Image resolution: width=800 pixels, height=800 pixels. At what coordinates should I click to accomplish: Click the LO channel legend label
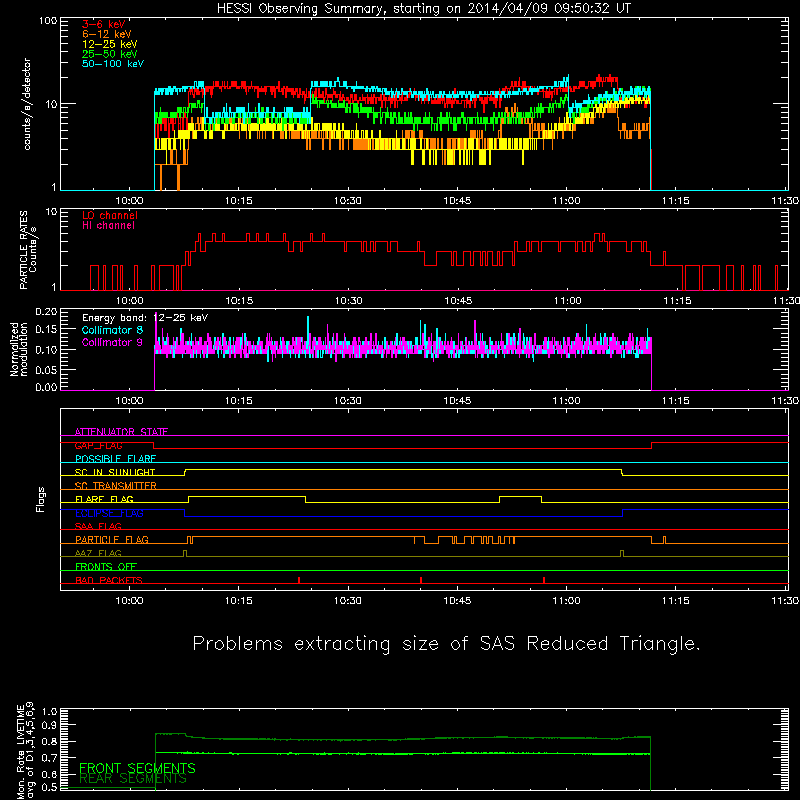[110, 215]
